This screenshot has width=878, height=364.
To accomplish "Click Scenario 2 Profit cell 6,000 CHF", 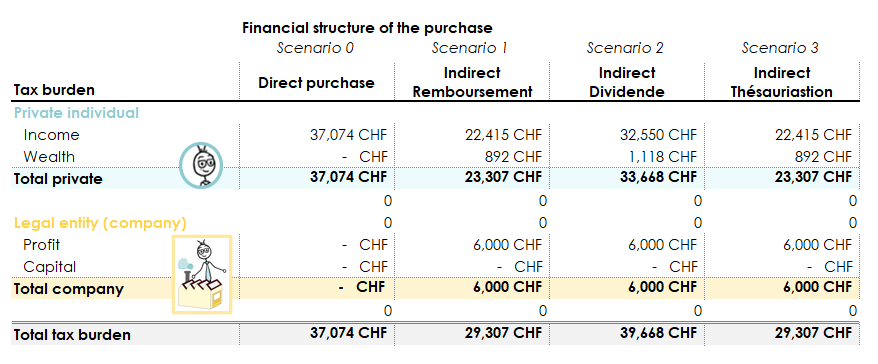I will (x=663, y=245).
